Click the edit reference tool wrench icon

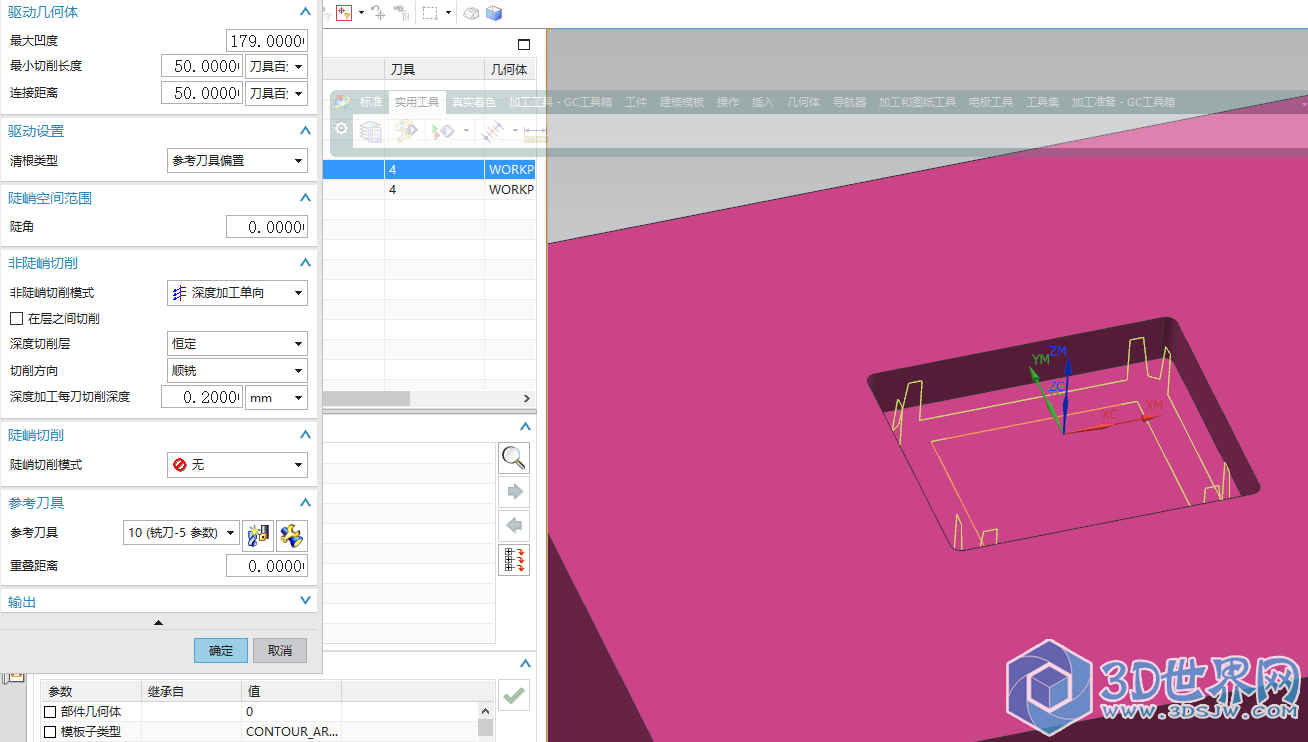point(292,534)
